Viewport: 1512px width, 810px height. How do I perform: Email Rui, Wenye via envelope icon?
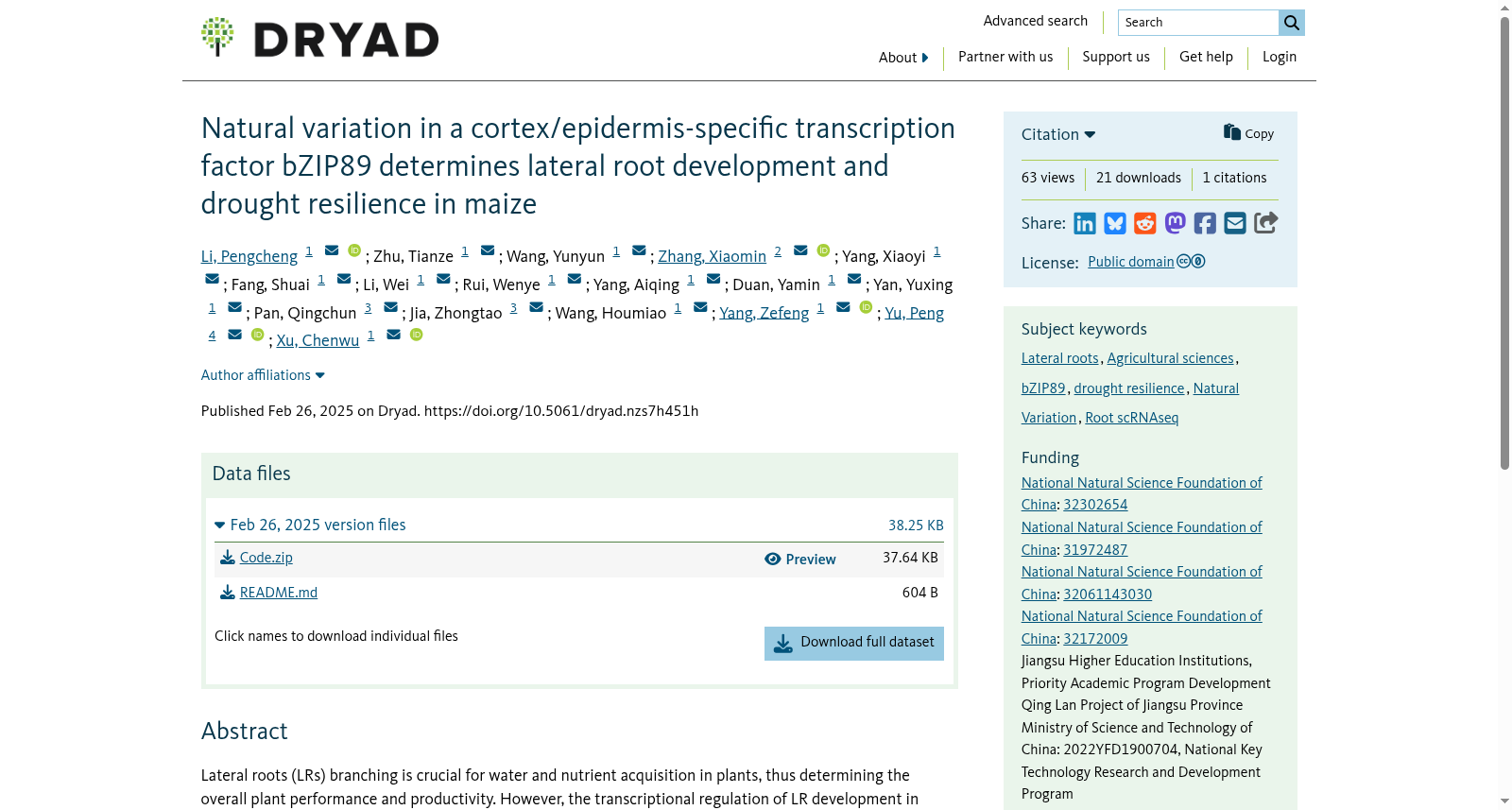[x=575, y=279]
